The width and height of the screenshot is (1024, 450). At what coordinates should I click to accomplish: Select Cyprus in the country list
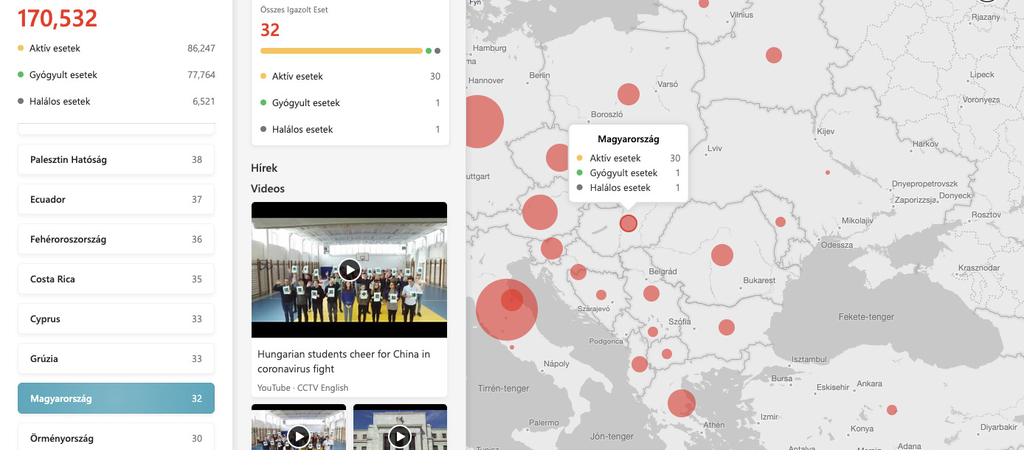click(x=116, y=319)
